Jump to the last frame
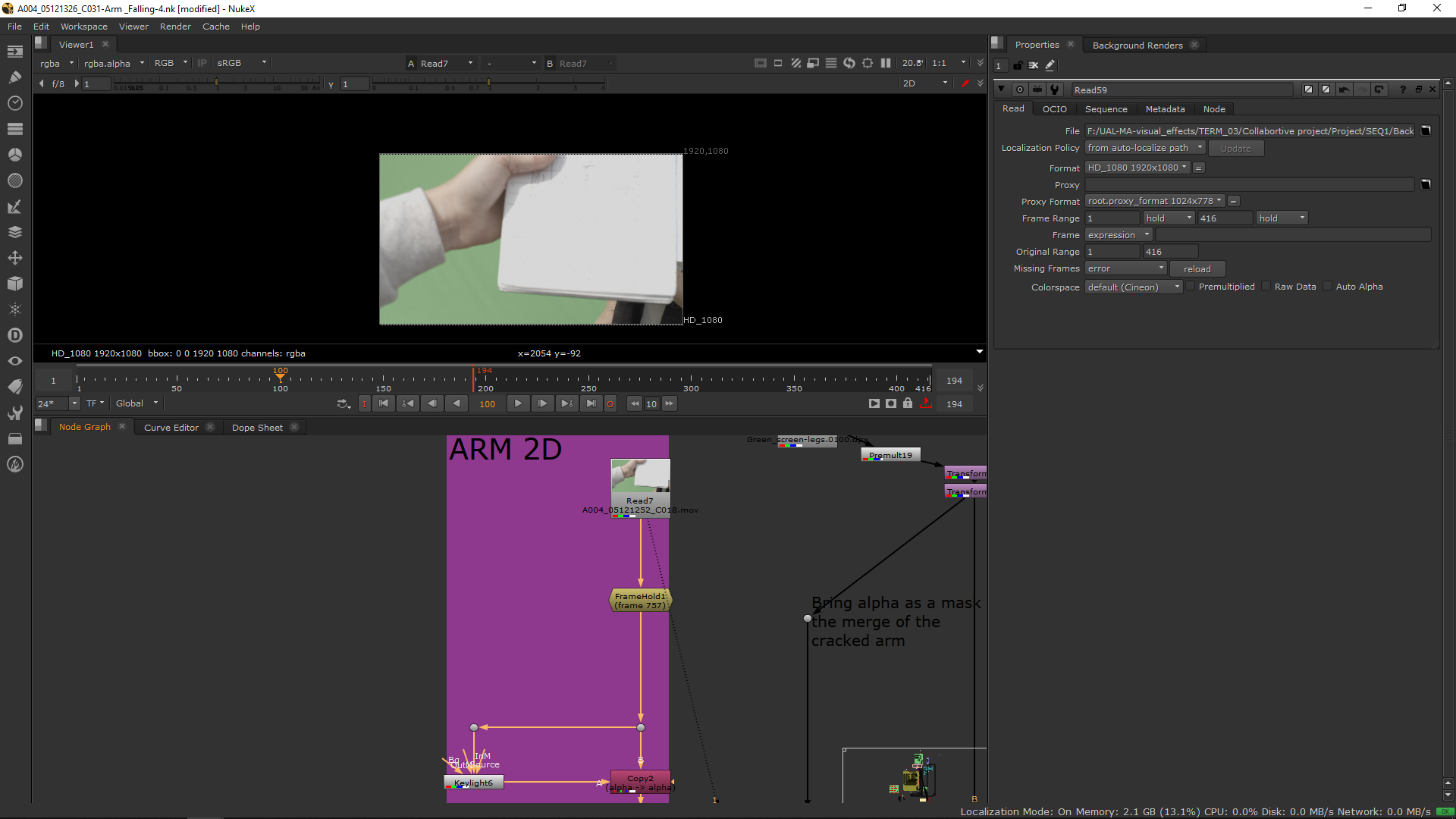This screenshot has height=819, width=1456. point(591,403)
